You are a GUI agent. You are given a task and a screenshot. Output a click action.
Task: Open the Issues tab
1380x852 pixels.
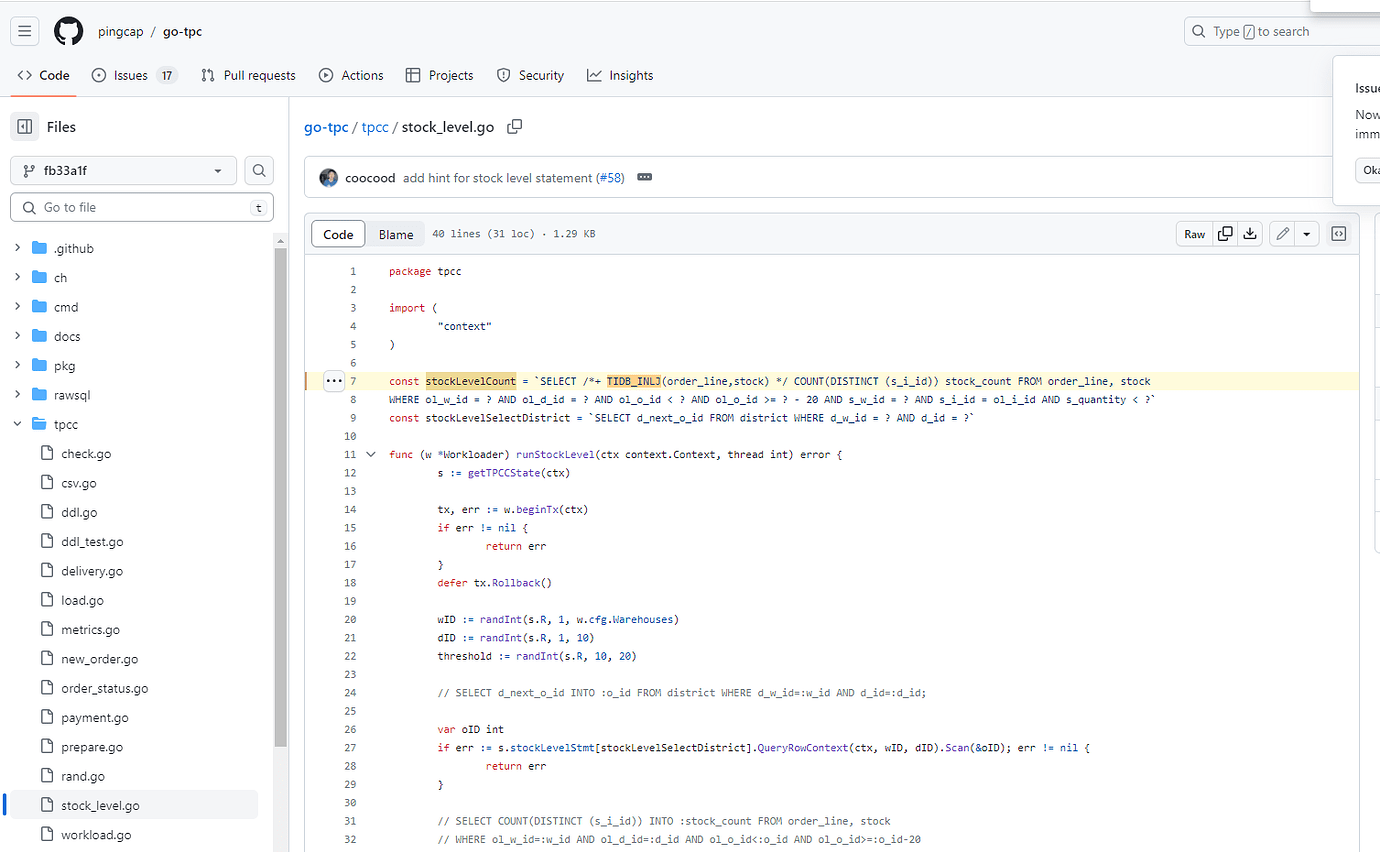pos(134,75)
